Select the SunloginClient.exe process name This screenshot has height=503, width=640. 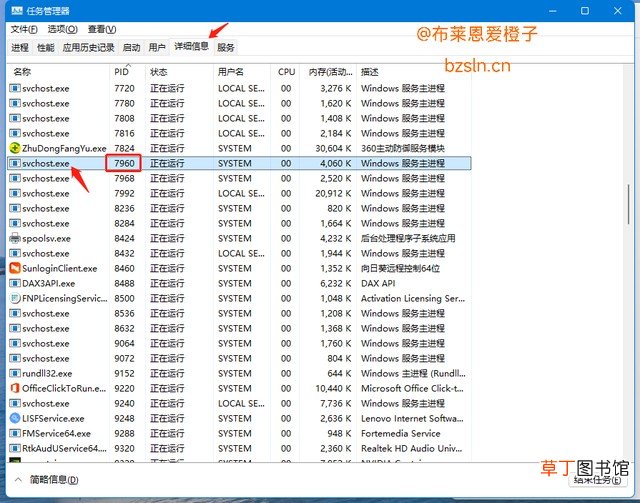(x=60, y=268)
